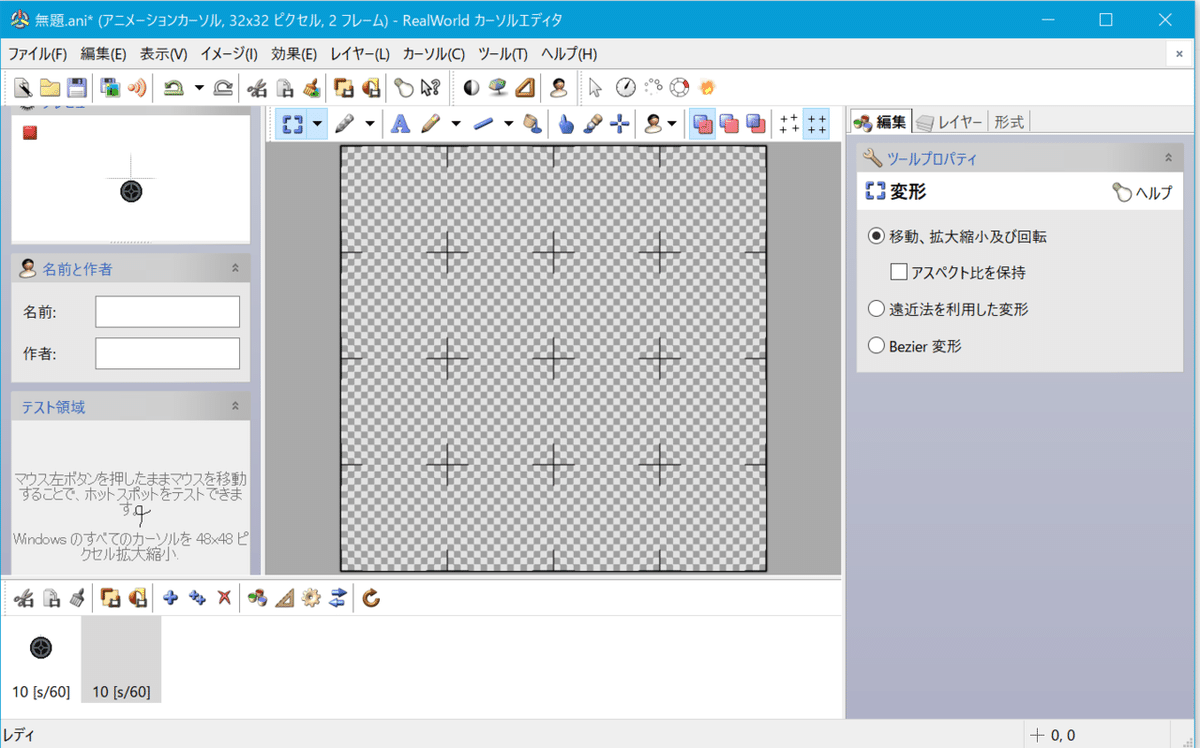
Task: Click the blue swap arrows in frames toolbar
Action: point(338,598)
